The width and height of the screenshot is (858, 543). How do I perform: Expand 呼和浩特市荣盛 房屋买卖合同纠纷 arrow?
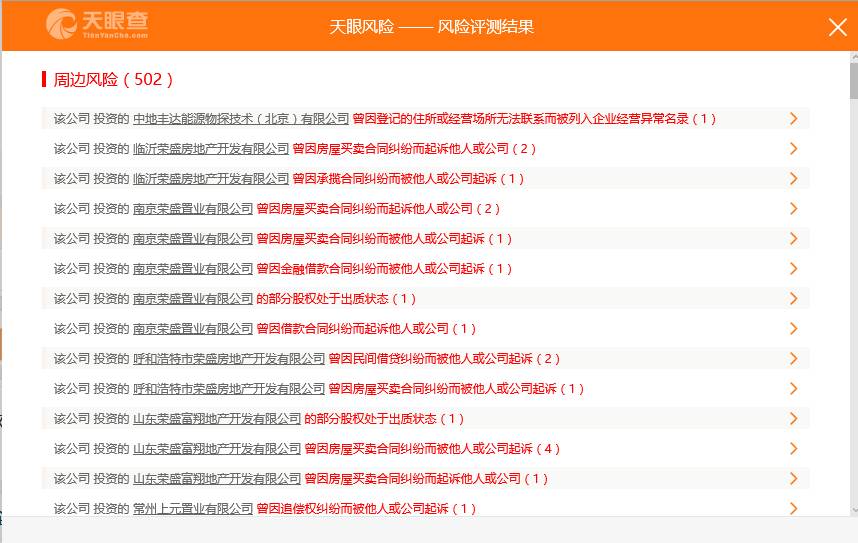[x=793, y=389]
